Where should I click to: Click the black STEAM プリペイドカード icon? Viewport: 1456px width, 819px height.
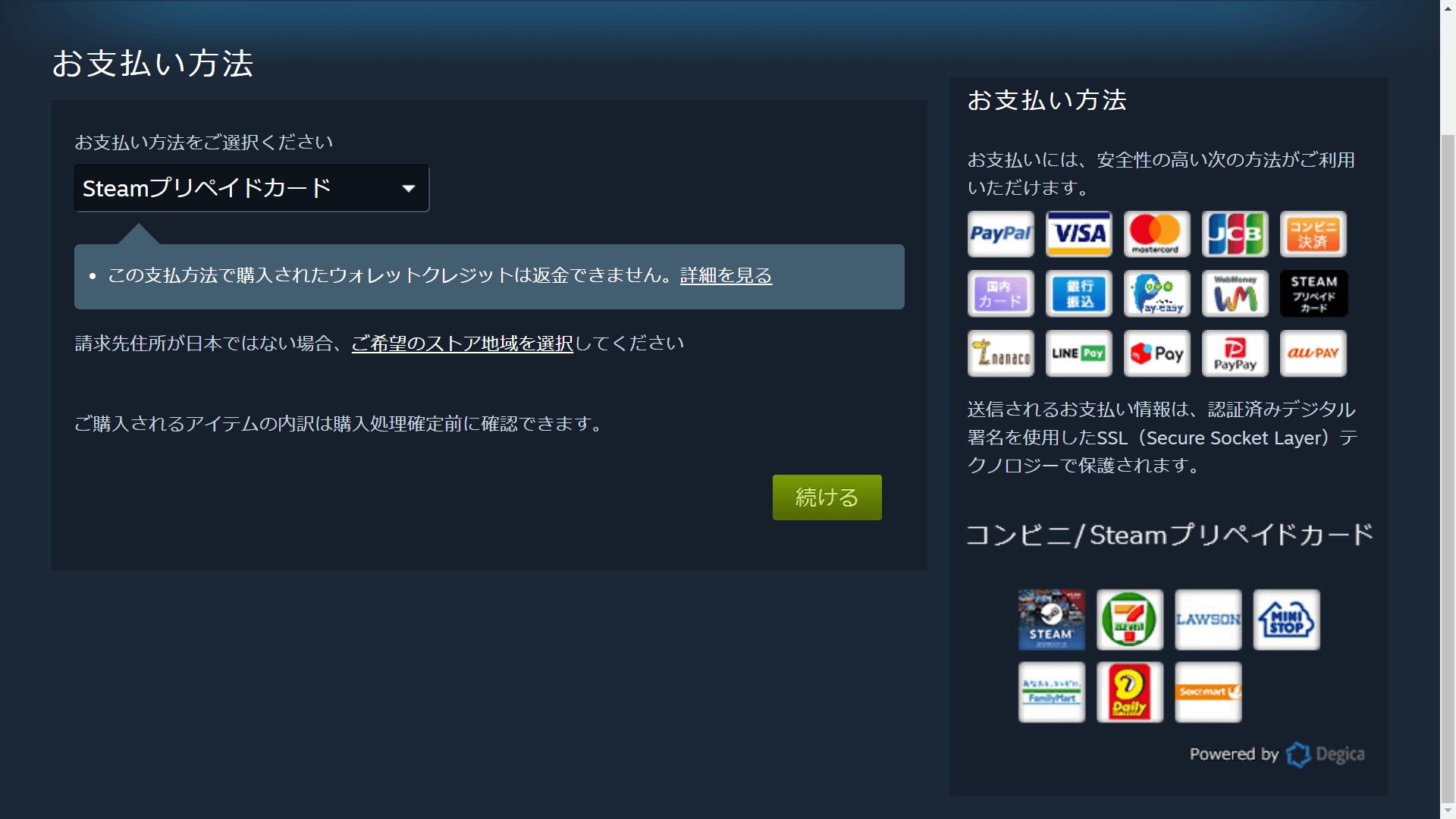1313,293
